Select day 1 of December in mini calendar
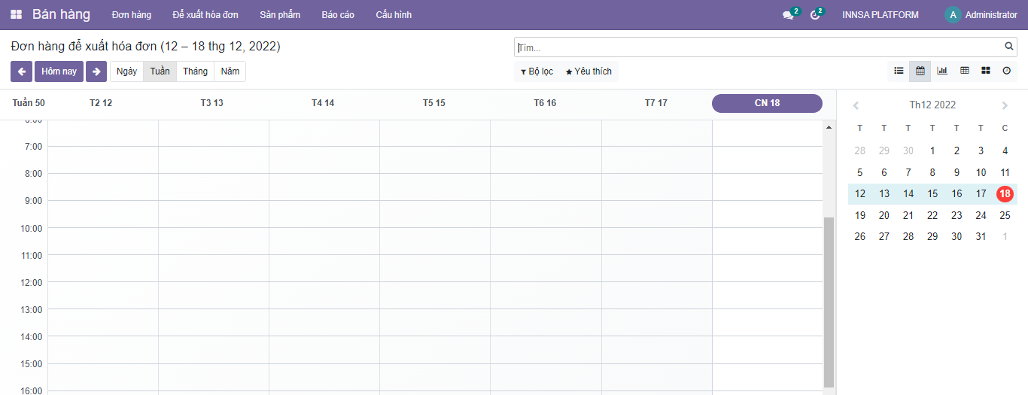 click(x=932, y=151)
